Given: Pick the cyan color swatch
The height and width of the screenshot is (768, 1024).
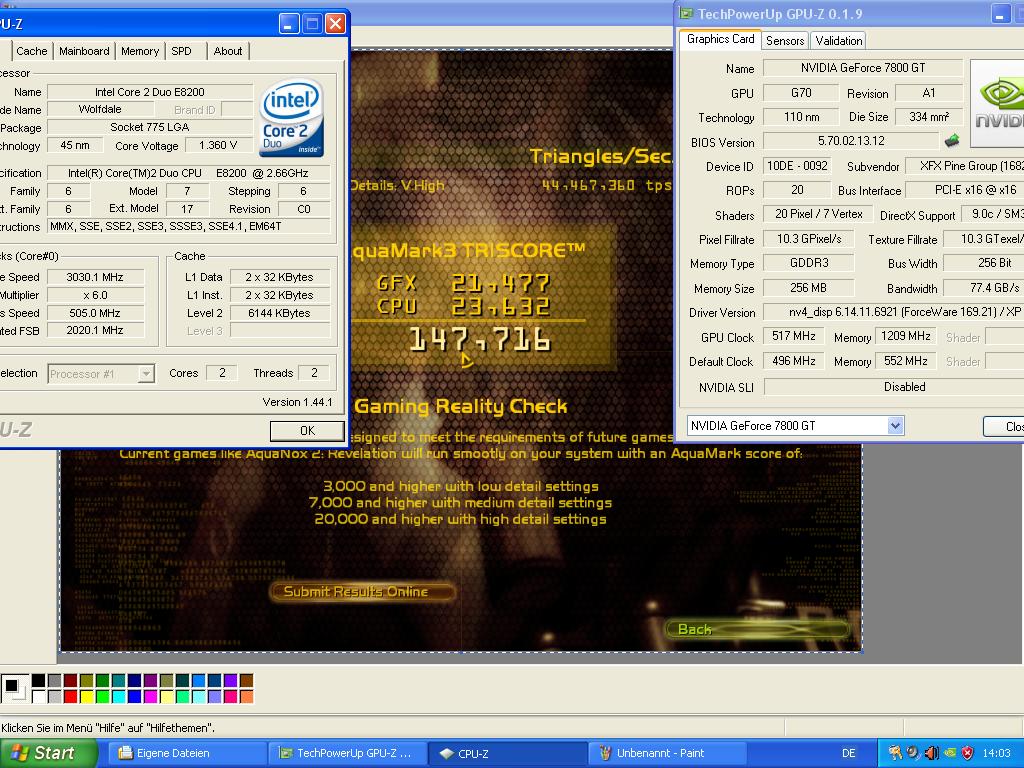Looking at the screenshot, I should 118,697.
